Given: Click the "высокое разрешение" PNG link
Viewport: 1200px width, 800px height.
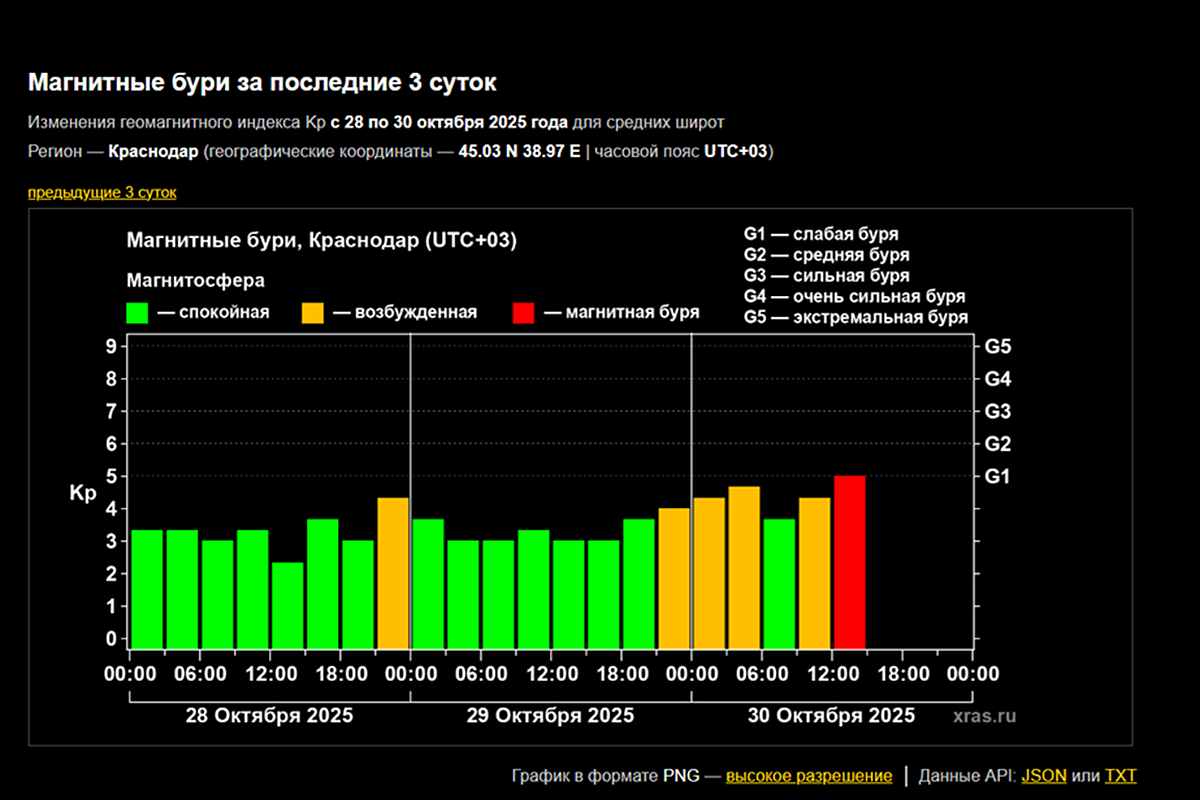Looking at the screenshot, I should point(809,776).
